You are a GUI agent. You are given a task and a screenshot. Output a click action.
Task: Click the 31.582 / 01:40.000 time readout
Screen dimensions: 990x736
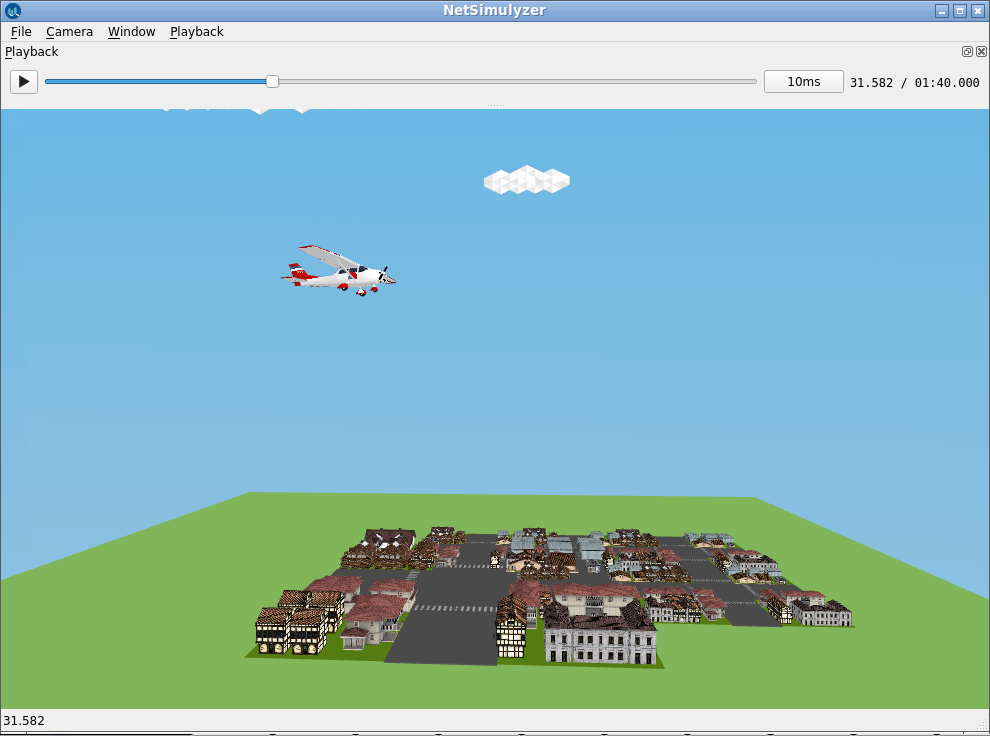914,83
